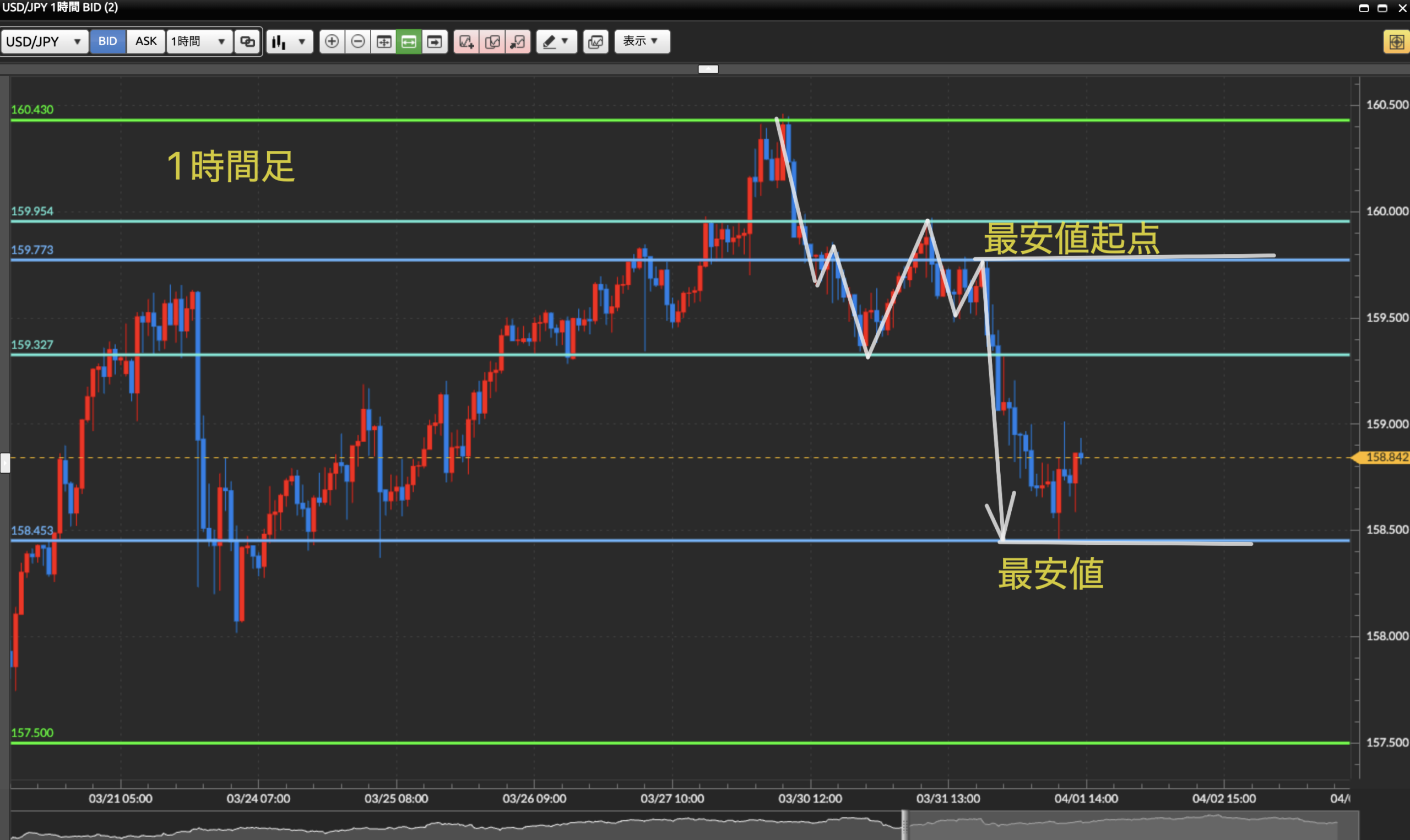Screen dimensions: 1410x840
Task: Click the zoom out minus button
Action: point(357,41)
